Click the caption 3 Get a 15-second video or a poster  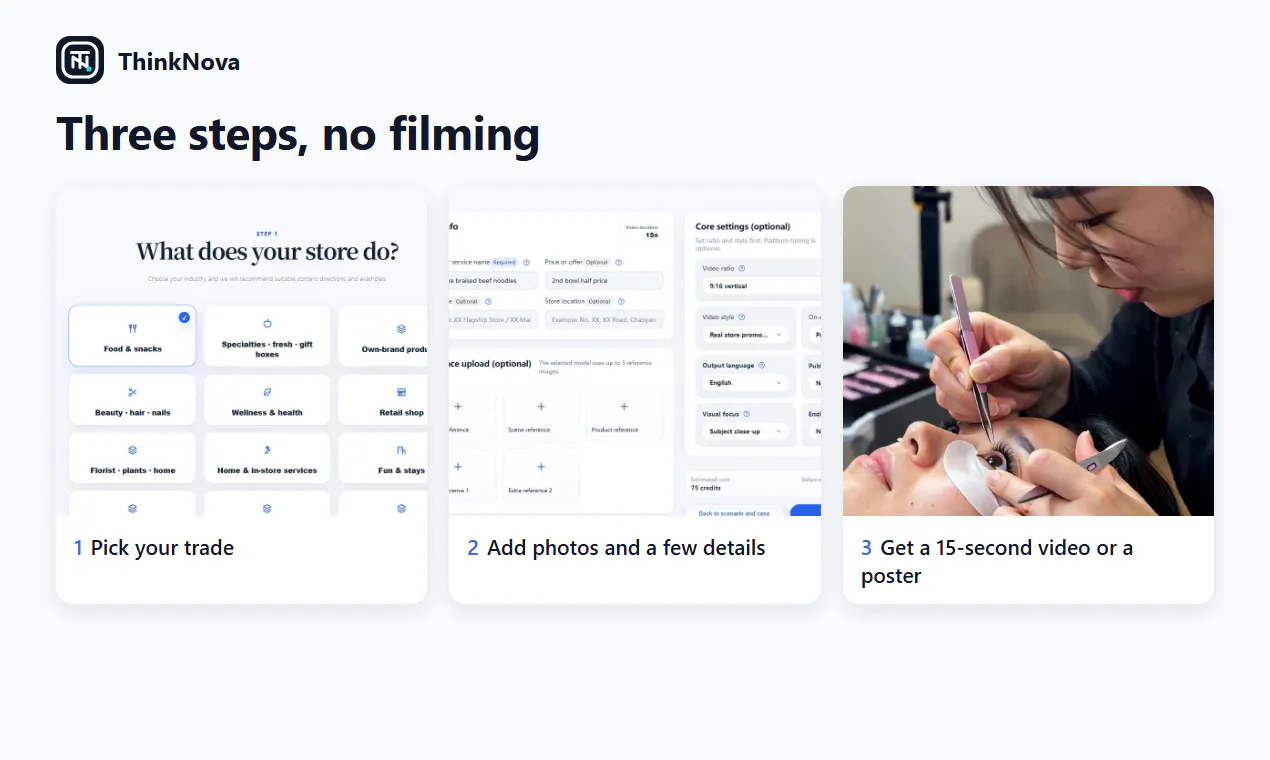997,562
